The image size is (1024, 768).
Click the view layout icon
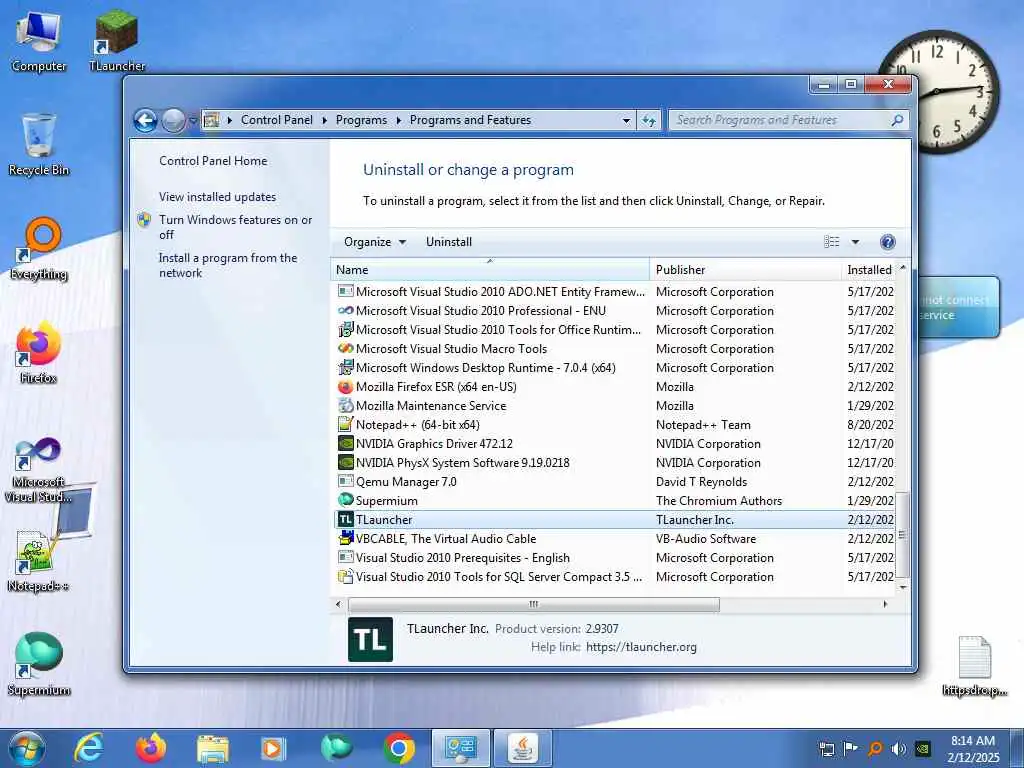[831, 242]
